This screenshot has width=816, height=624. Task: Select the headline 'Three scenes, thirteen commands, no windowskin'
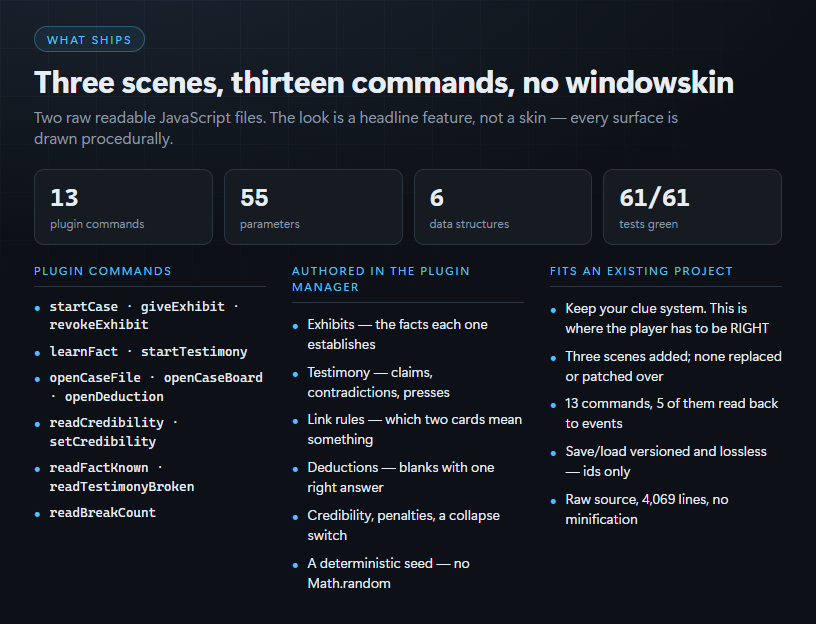tap(384, 83)
